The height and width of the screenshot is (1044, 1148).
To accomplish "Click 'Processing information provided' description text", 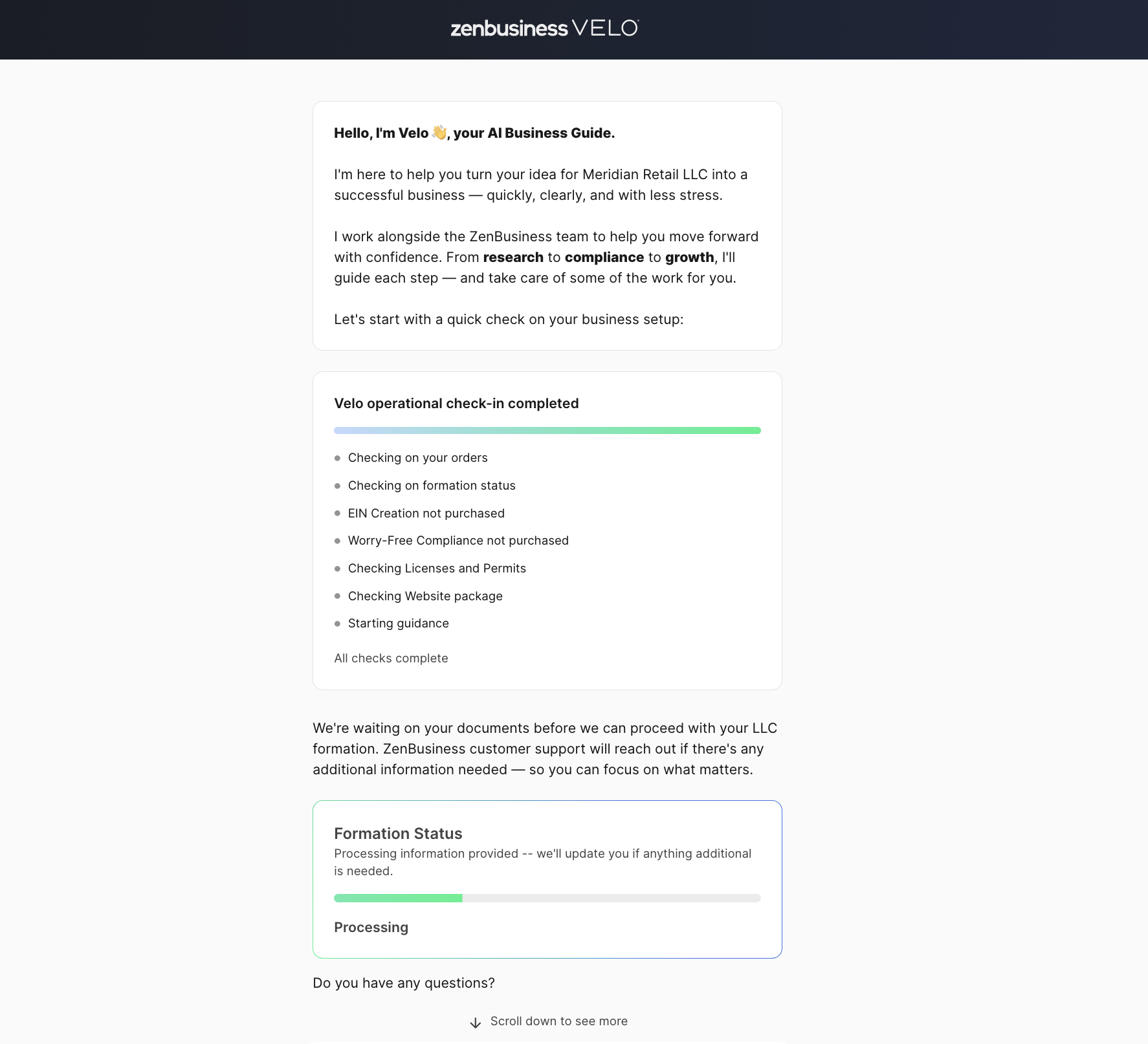I will click(x=543, y=862).
